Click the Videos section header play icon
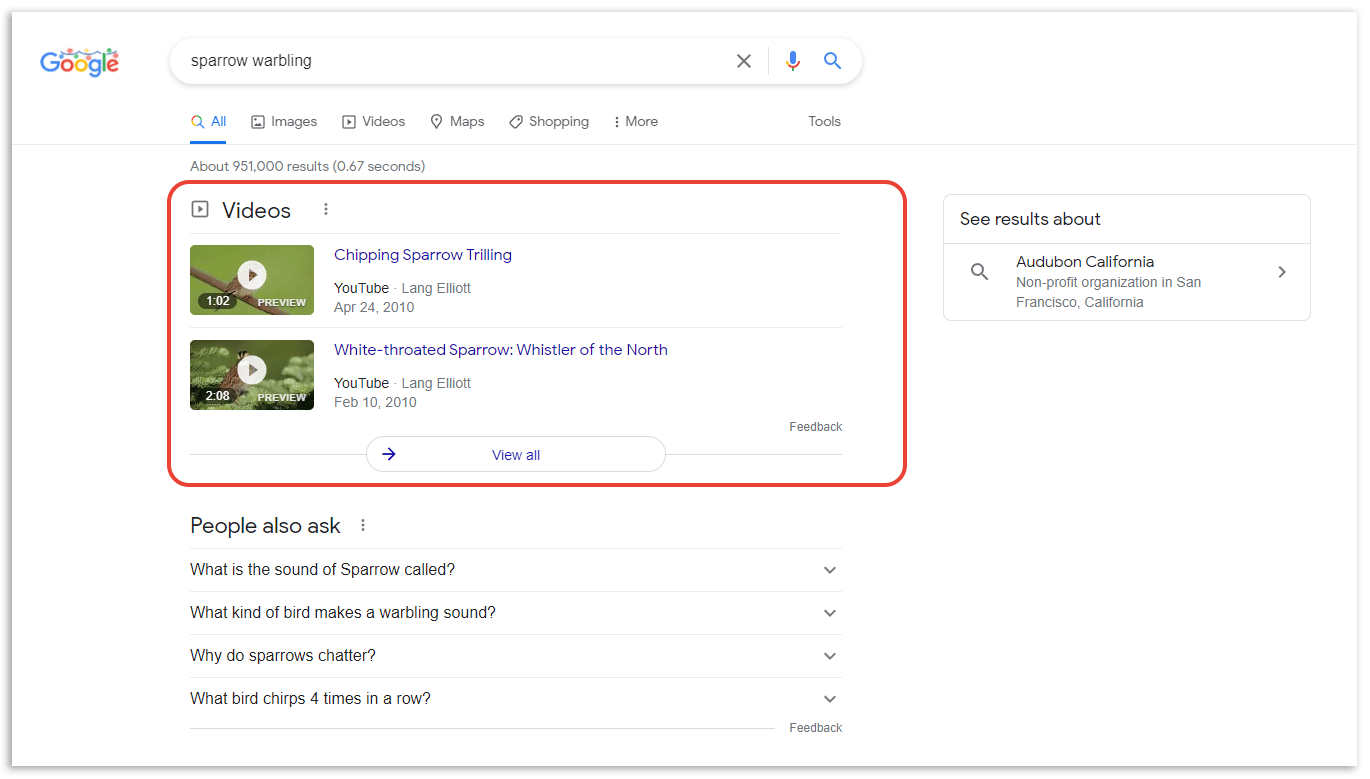 pos(200,209)
